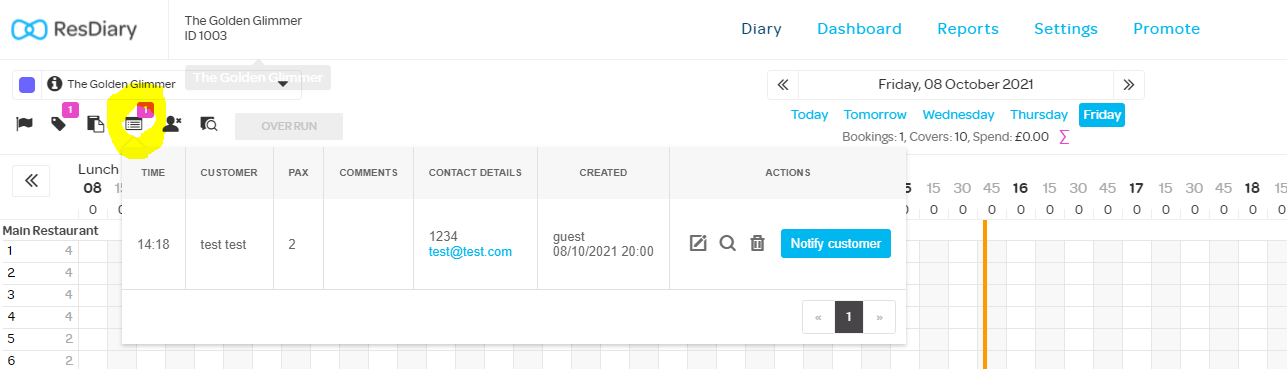Click the restaurant info icon
The image size is (1287, 369).
pos(54,84)
